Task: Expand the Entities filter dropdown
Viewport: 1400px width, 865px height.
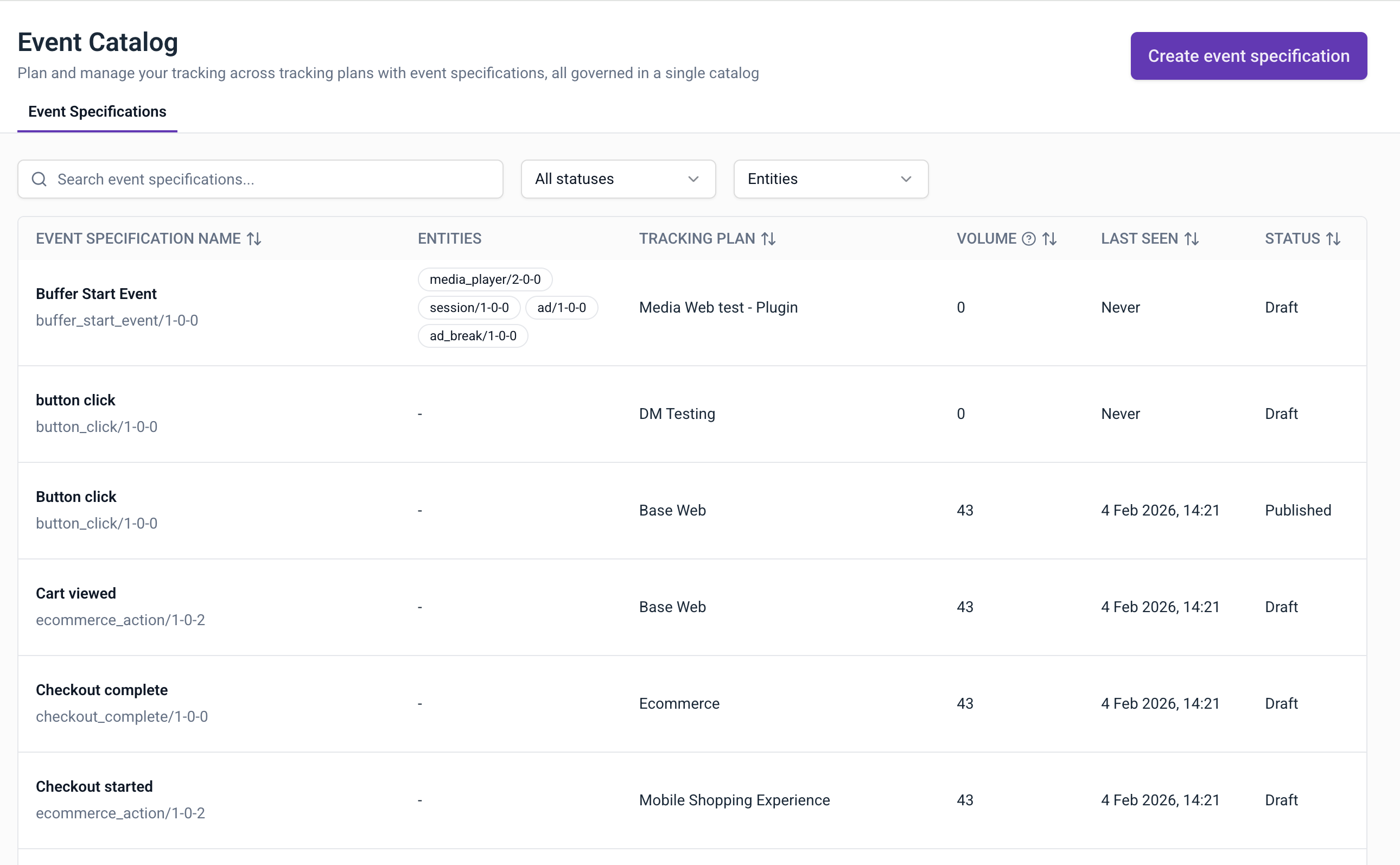Action: click(x=830, y=179)
